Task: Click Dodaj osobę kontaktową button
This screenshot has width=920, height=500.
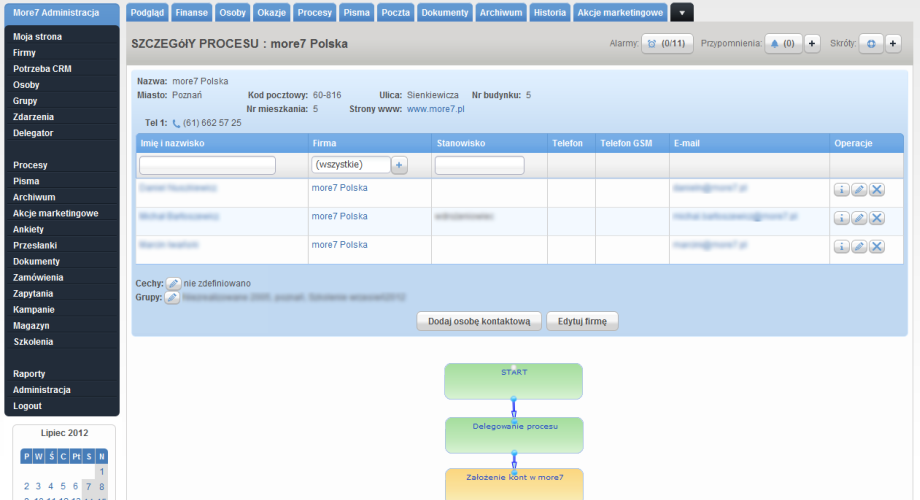Action: coord(479,322)
